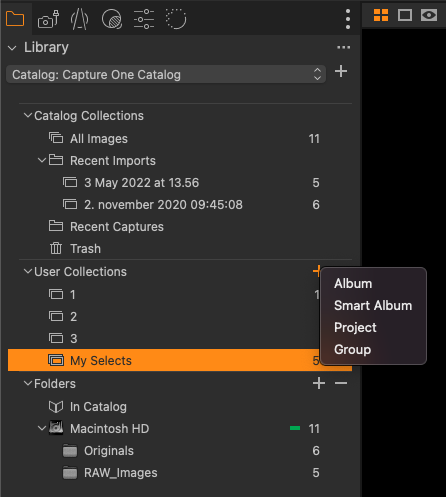Add a folder with the Folders plus
The image size is (446, 497).
pos(319,383)
